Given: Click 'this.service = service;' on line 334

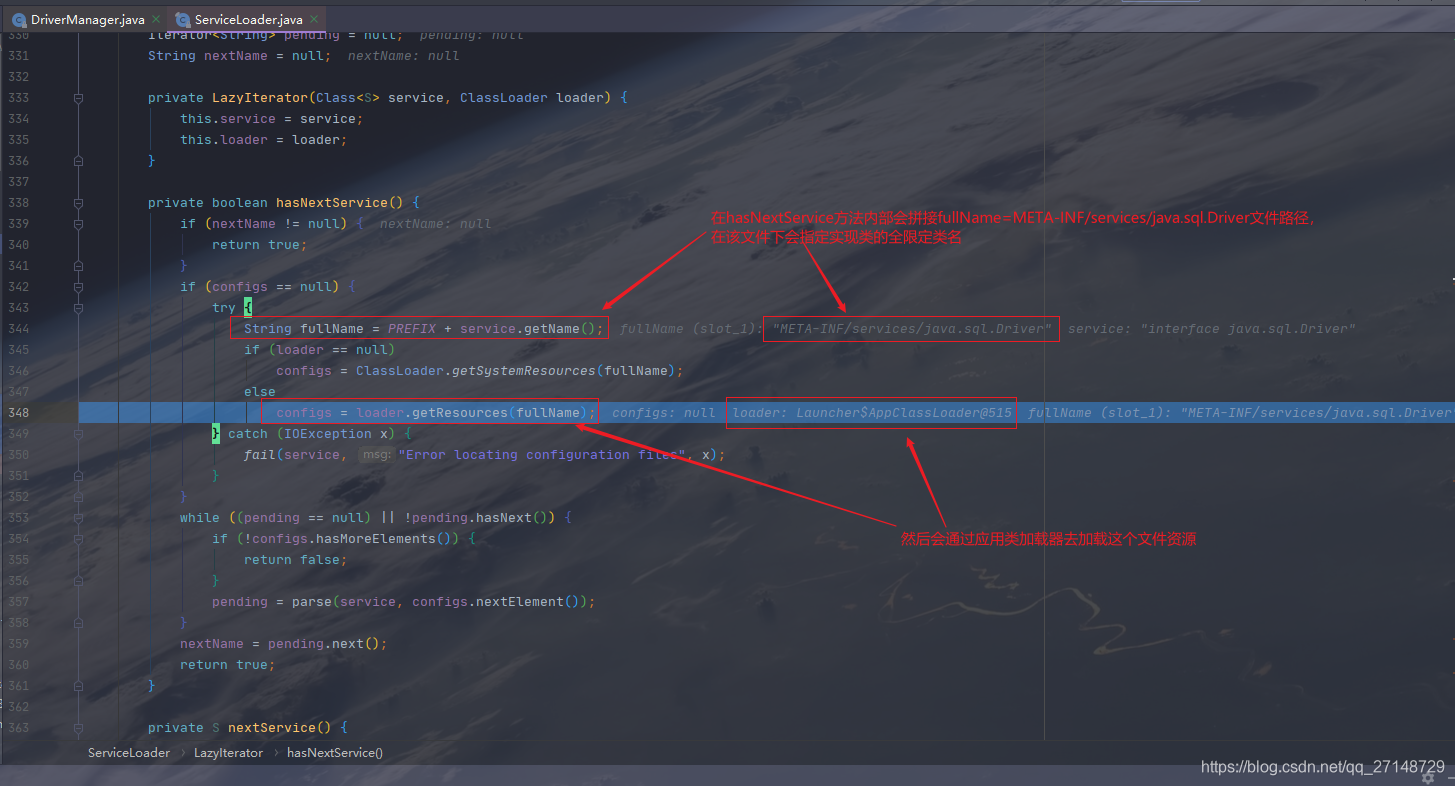Looking at the screenshot, I should coord(271,119).
